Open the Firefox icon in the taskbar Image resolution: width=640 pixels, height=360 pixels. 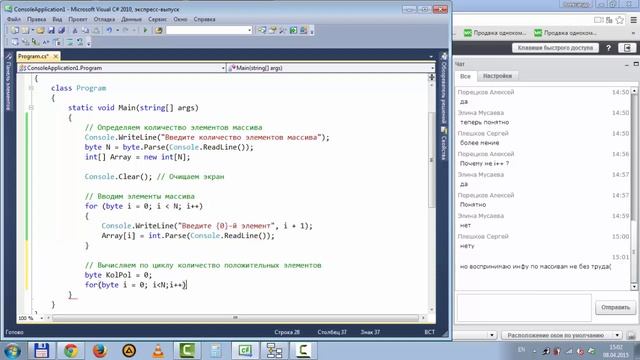coord(100,351)
